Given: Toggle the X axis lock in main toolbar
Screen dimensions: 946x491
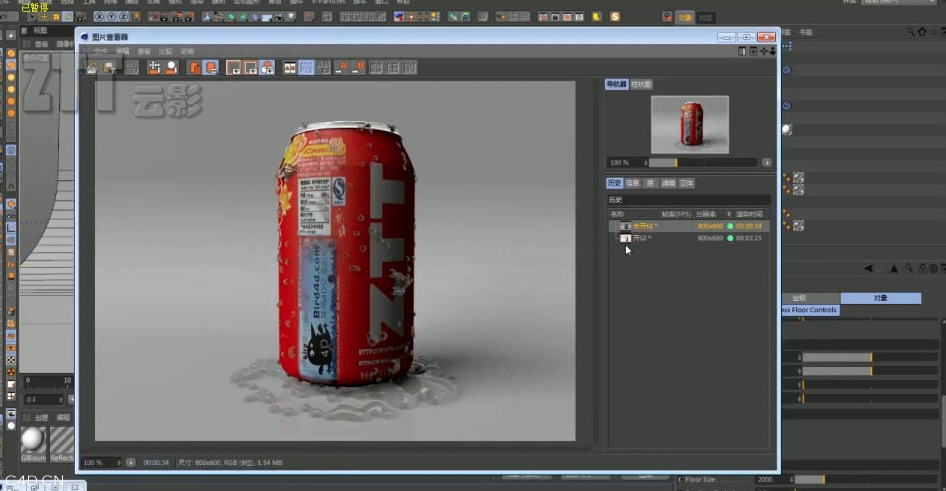Looking at the screenshot, I should click(100, 17).
